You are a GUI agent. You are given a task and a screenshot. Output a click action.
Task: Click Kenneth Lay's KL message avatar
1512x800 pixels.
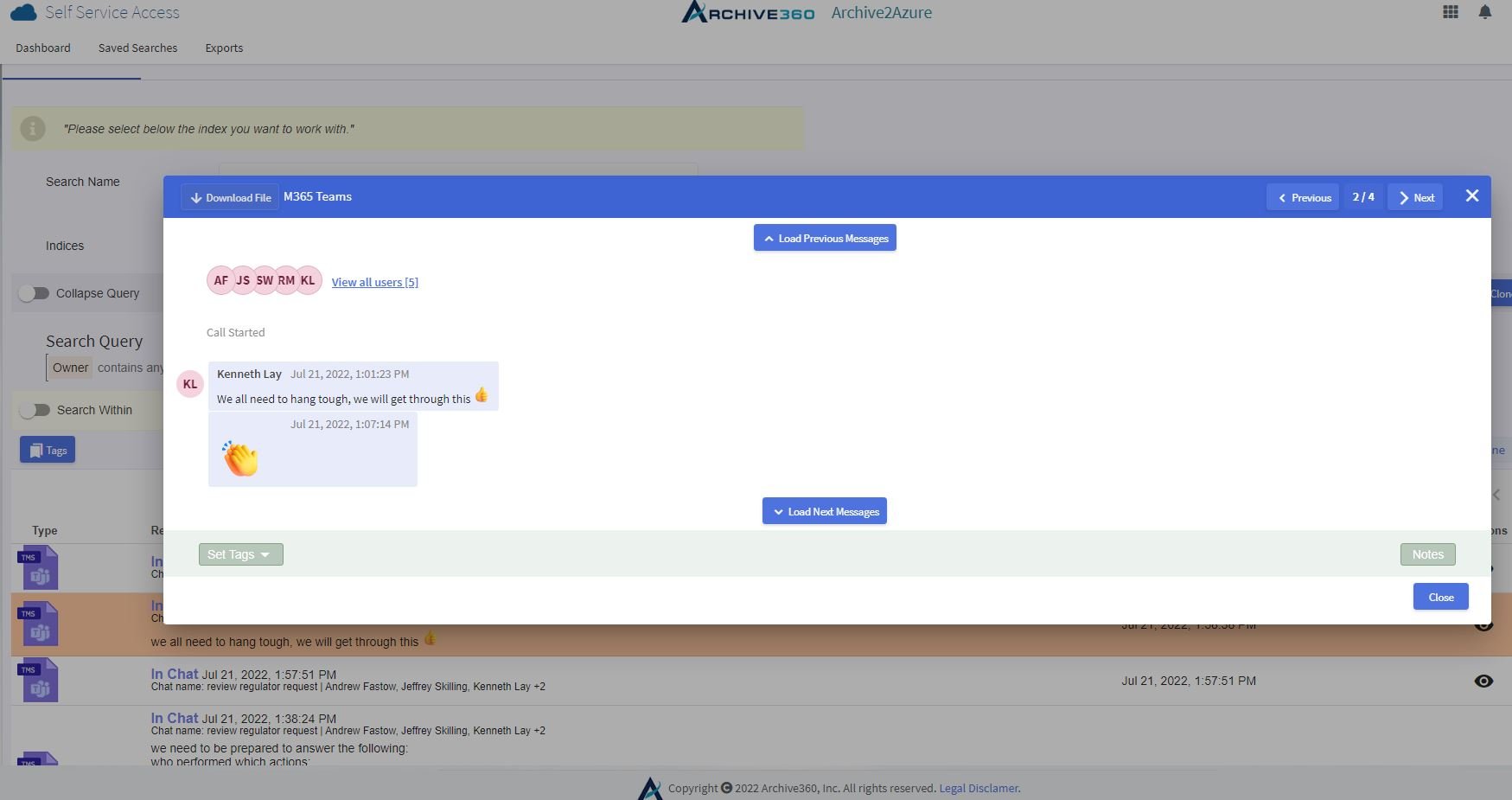190,384
